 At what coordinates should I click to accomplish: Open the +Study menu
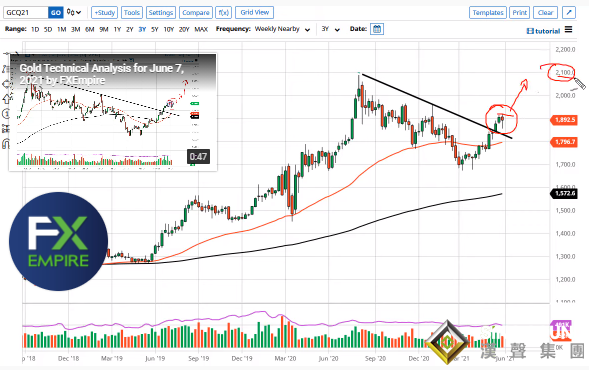tap(104, 12)
